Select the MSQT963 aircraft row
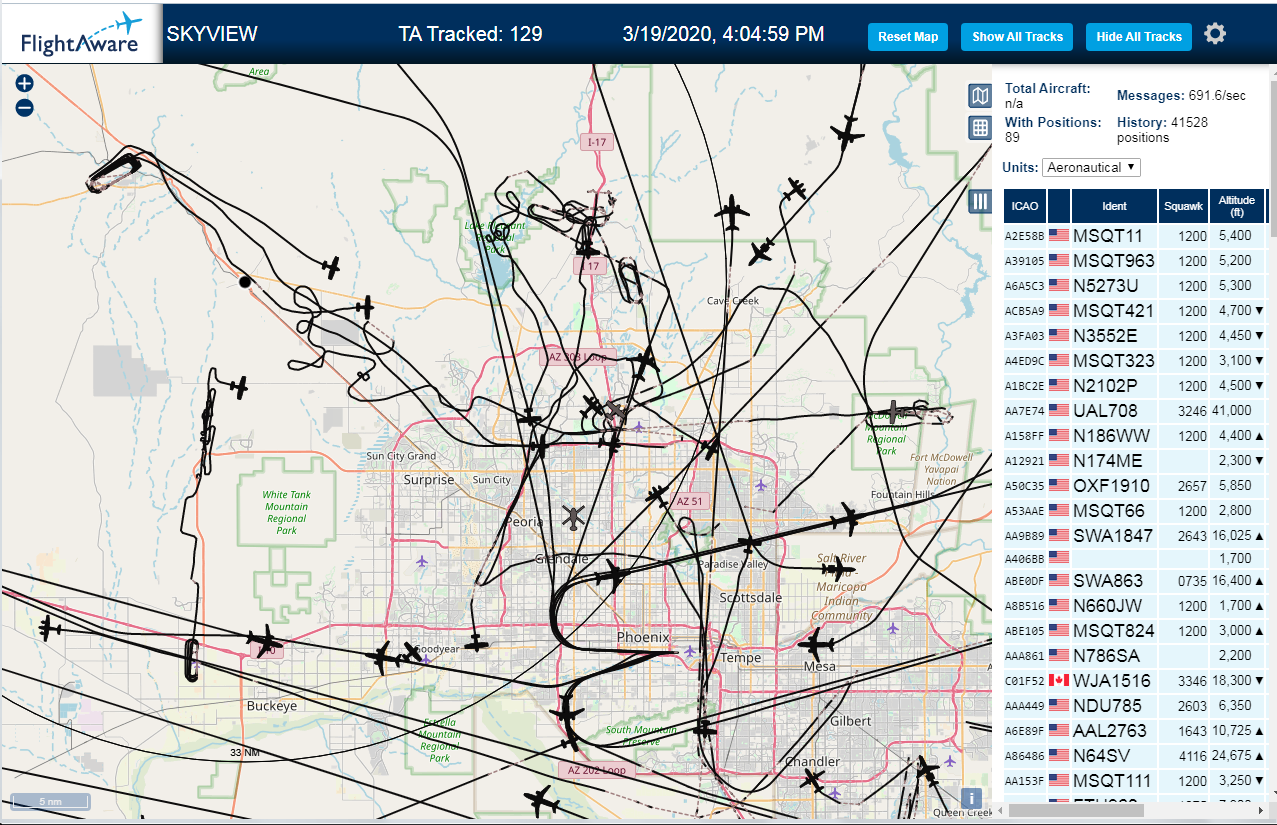Image resolution: width=1277 pixels, height=825 pixels. point(1135,261)
